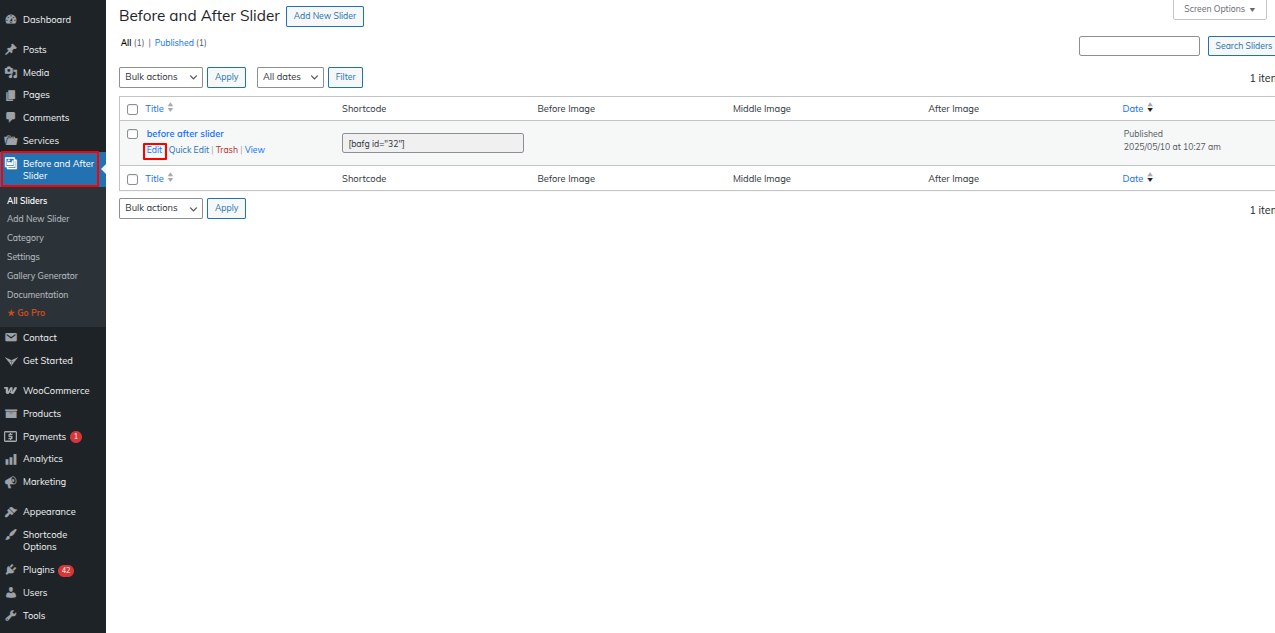Click the Pages icon in sidebar
This screenshot has width=1275, height=633.
(x=11, y=95)
